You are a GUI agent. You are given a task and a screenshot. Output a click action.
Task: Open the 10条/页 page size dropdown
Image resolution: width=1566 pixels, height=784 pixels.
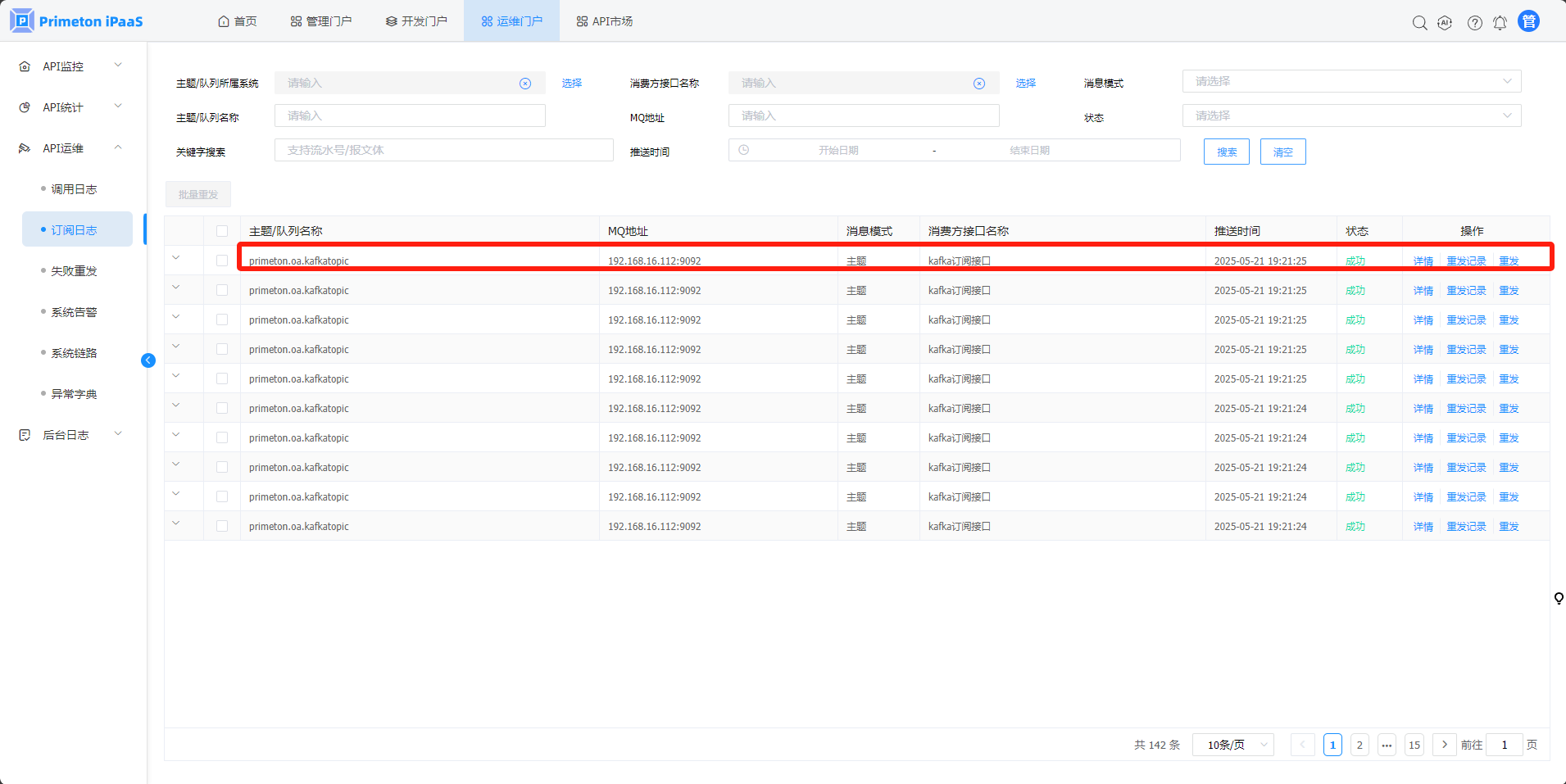(x=1233, y=745)
